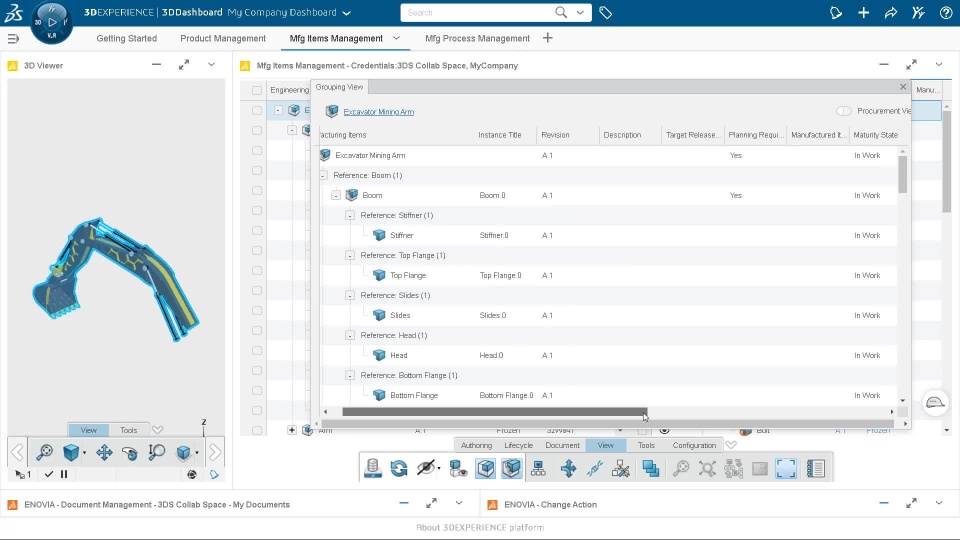The image size is (960, 540).
Task: Check the header checkbox beside Engineering column
Action: click(257, 90)
